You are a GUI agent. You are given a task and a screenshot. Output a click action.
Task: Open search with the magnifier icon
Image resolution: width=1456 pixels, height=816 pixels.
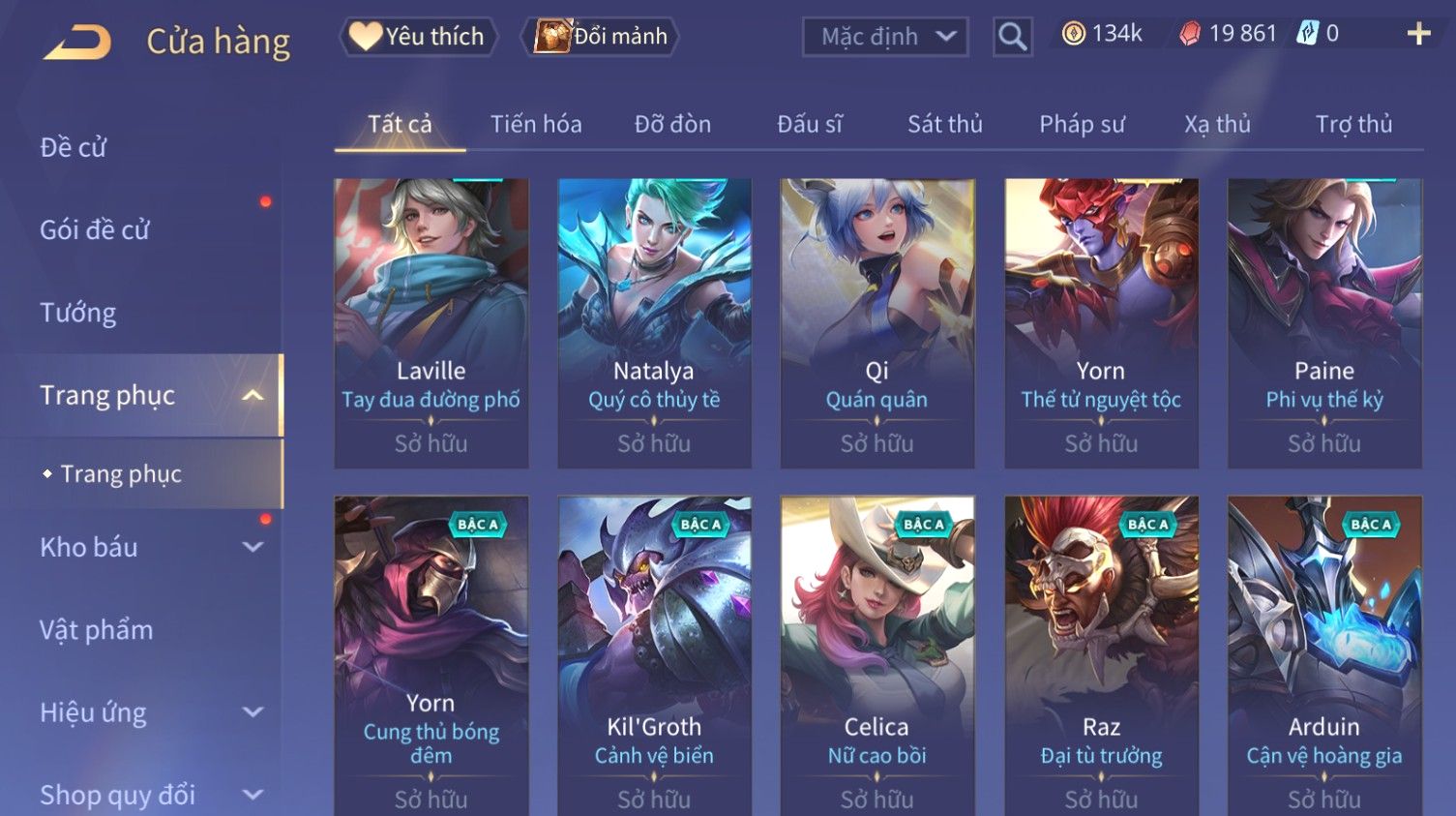1012,37
